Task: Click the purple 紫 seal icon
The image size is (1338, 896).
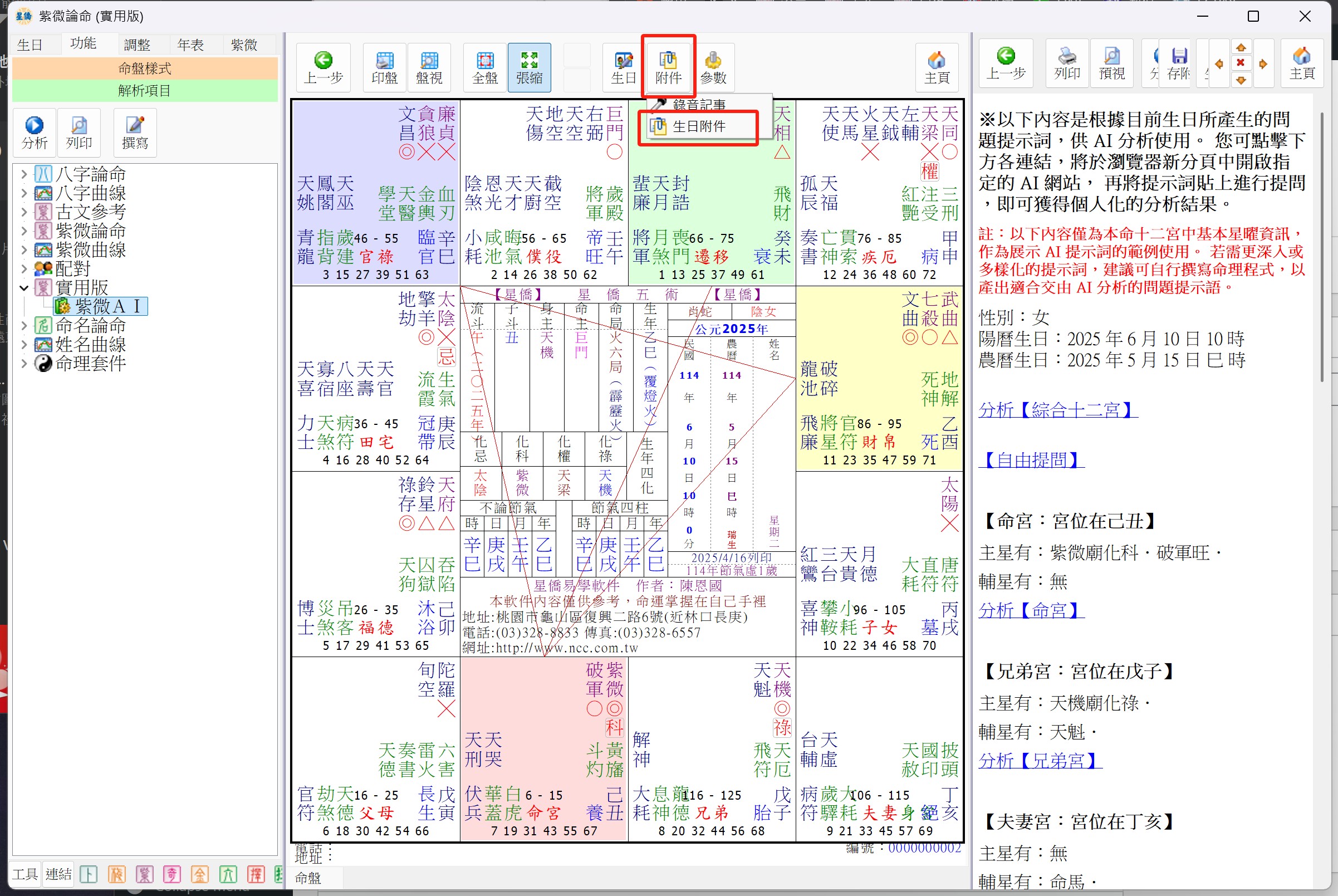Action: tap(144, 874)
